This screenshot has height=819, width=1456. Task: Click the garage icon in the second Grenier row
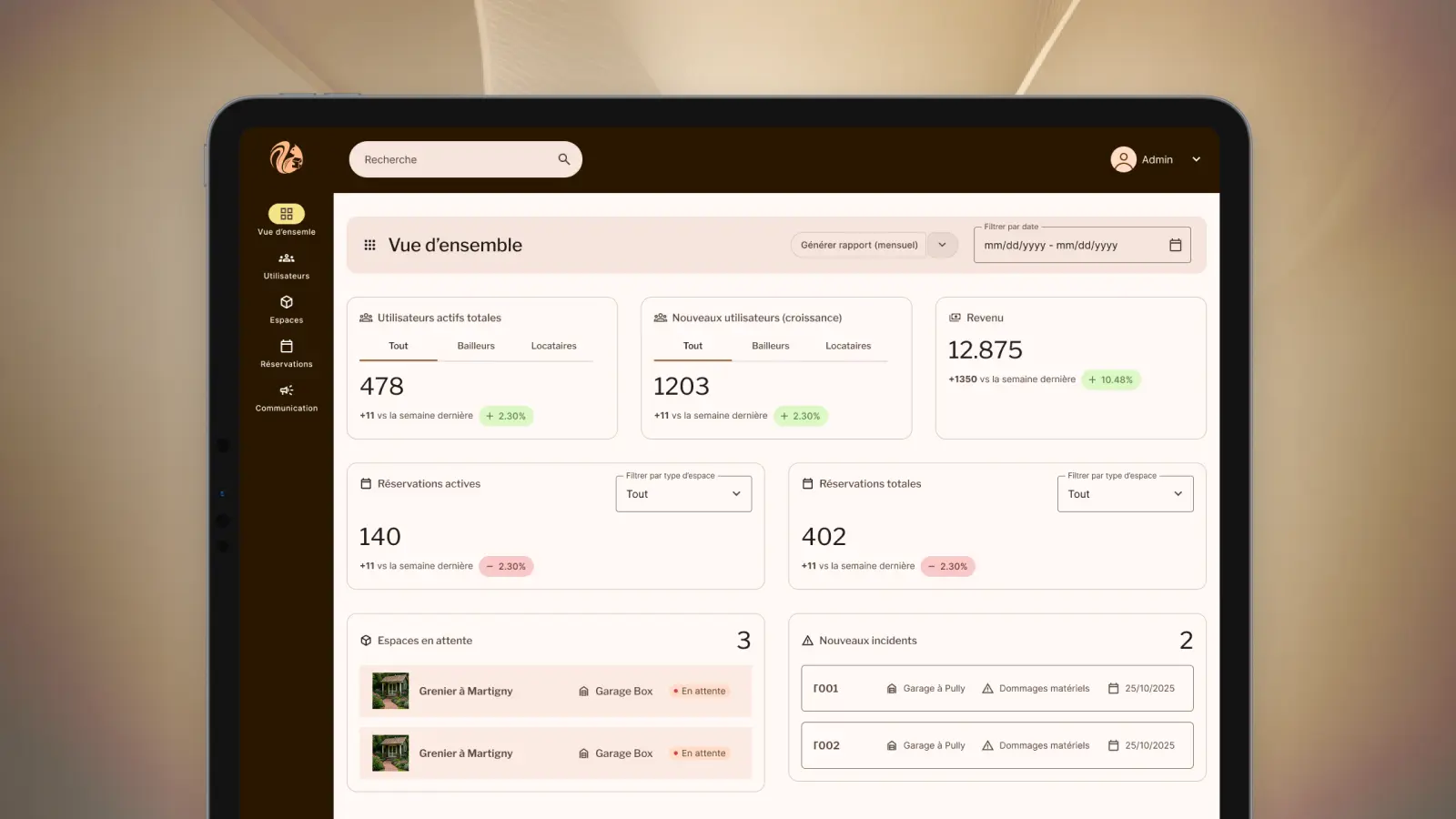pos(584,753)
